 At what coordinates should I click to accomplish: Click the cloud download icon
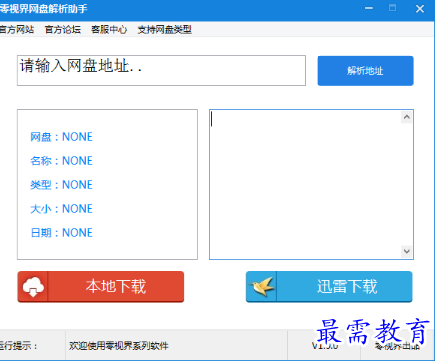pyautogui.click(x=33, y=287)
